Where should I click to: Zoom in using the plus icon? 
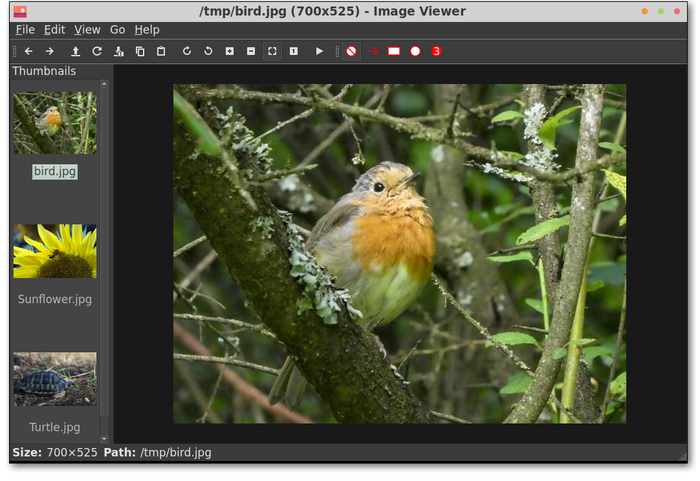229,51
